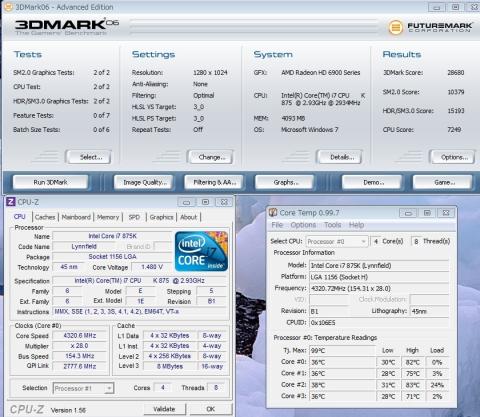Image resolution: width=480 pixels, height=417 pixels.
Task: Click the Multiplier x 28.0 value
Action: pos(80,346)
